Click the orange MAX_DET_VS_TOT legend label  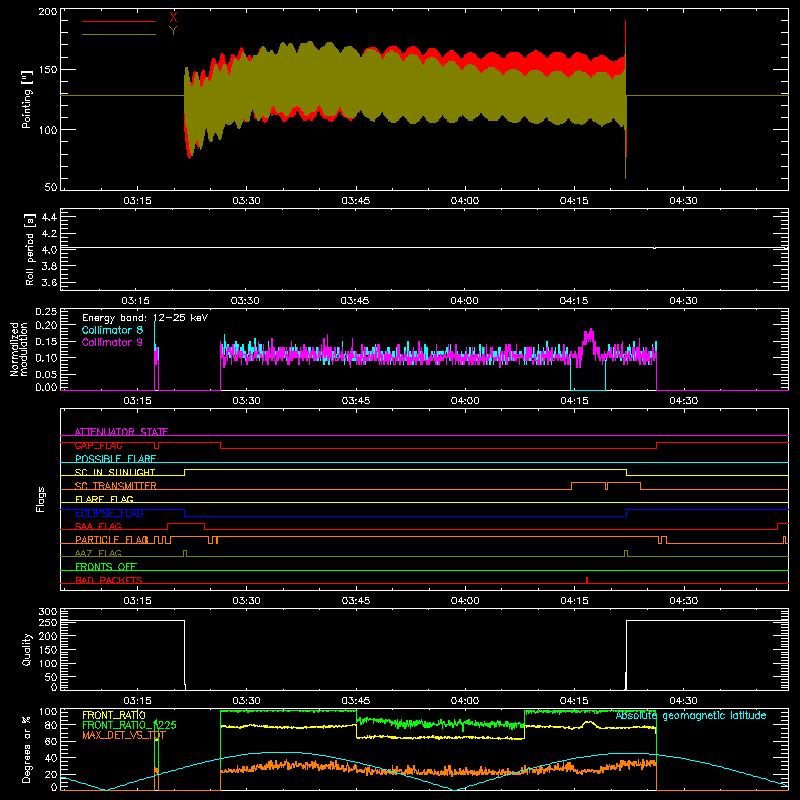pos(123,735)
